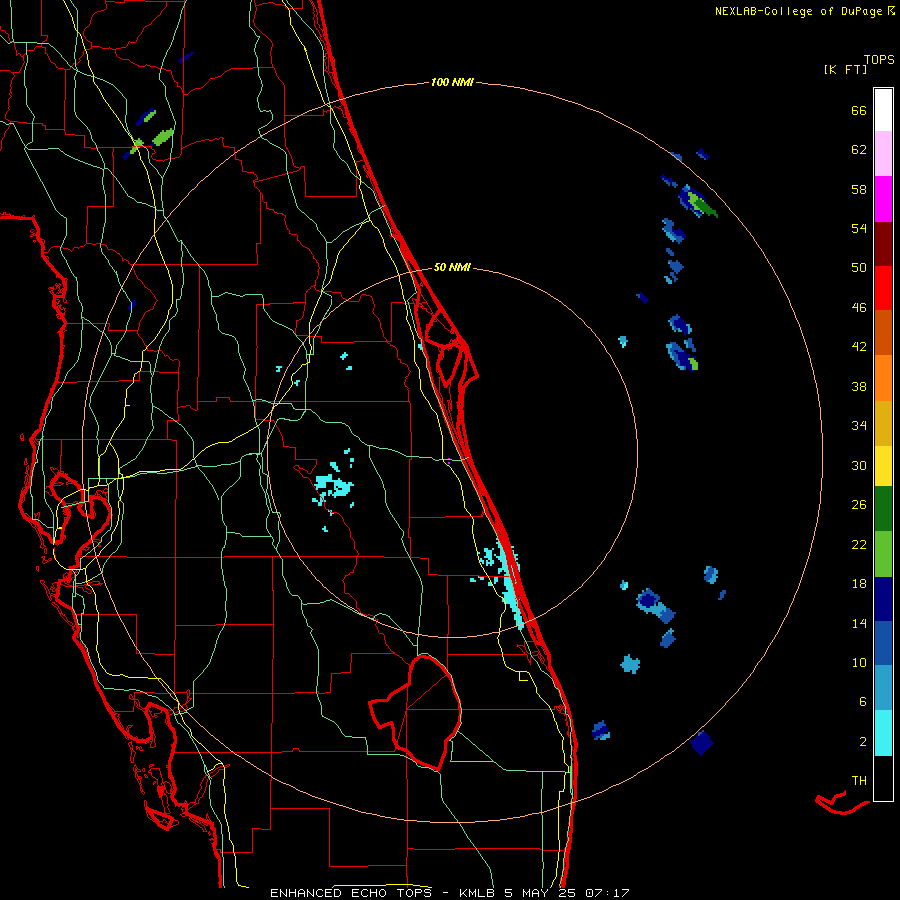Select the dark orange legend band
The width and height of the screenshot is (900, 900).
coord(883,332)
